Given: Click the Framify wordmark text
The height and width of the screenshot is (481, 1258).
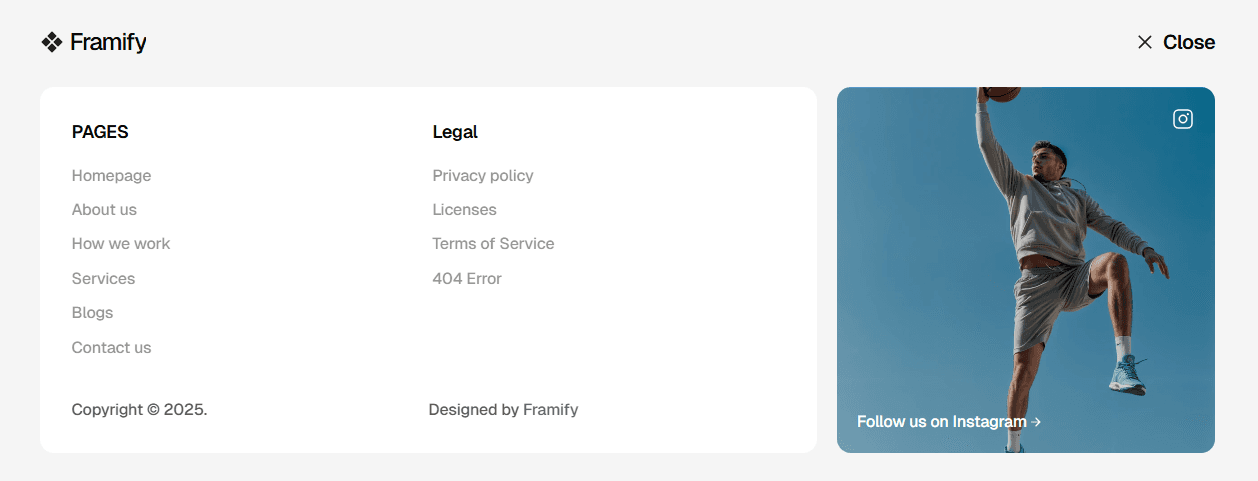Looking at the screenshot, I should 108,42.
